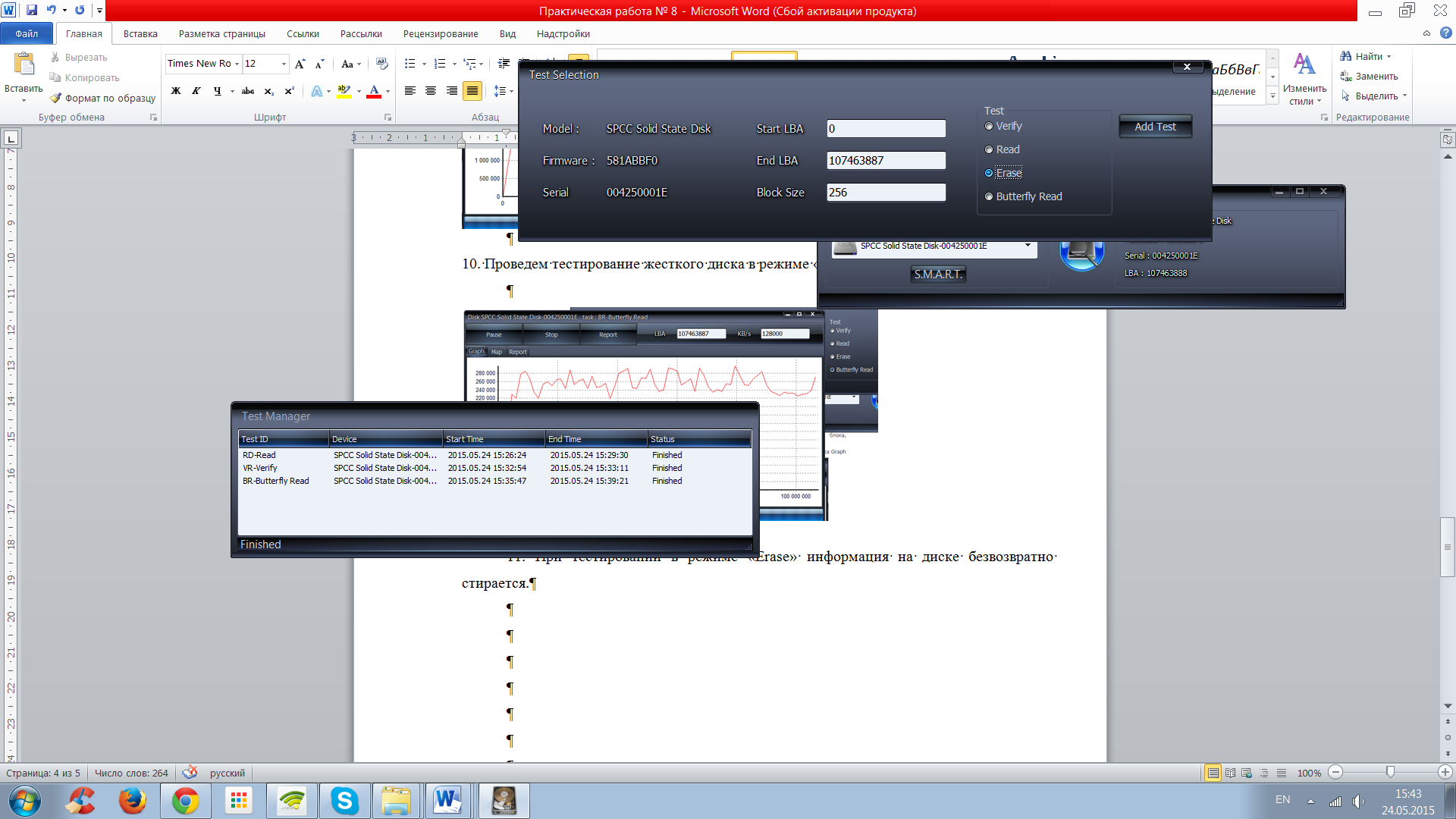
Task: Open Firefox from taskbar
Action: pos(132,801)
